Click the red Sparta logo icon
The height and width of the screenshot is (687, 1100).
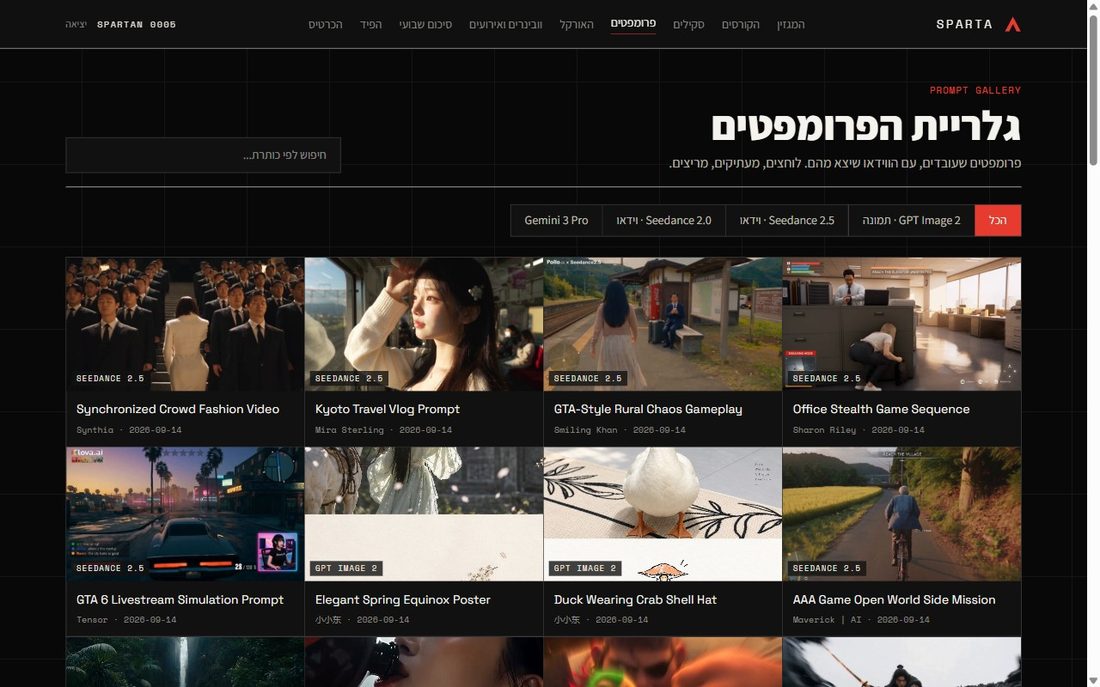pos(1012,25)
